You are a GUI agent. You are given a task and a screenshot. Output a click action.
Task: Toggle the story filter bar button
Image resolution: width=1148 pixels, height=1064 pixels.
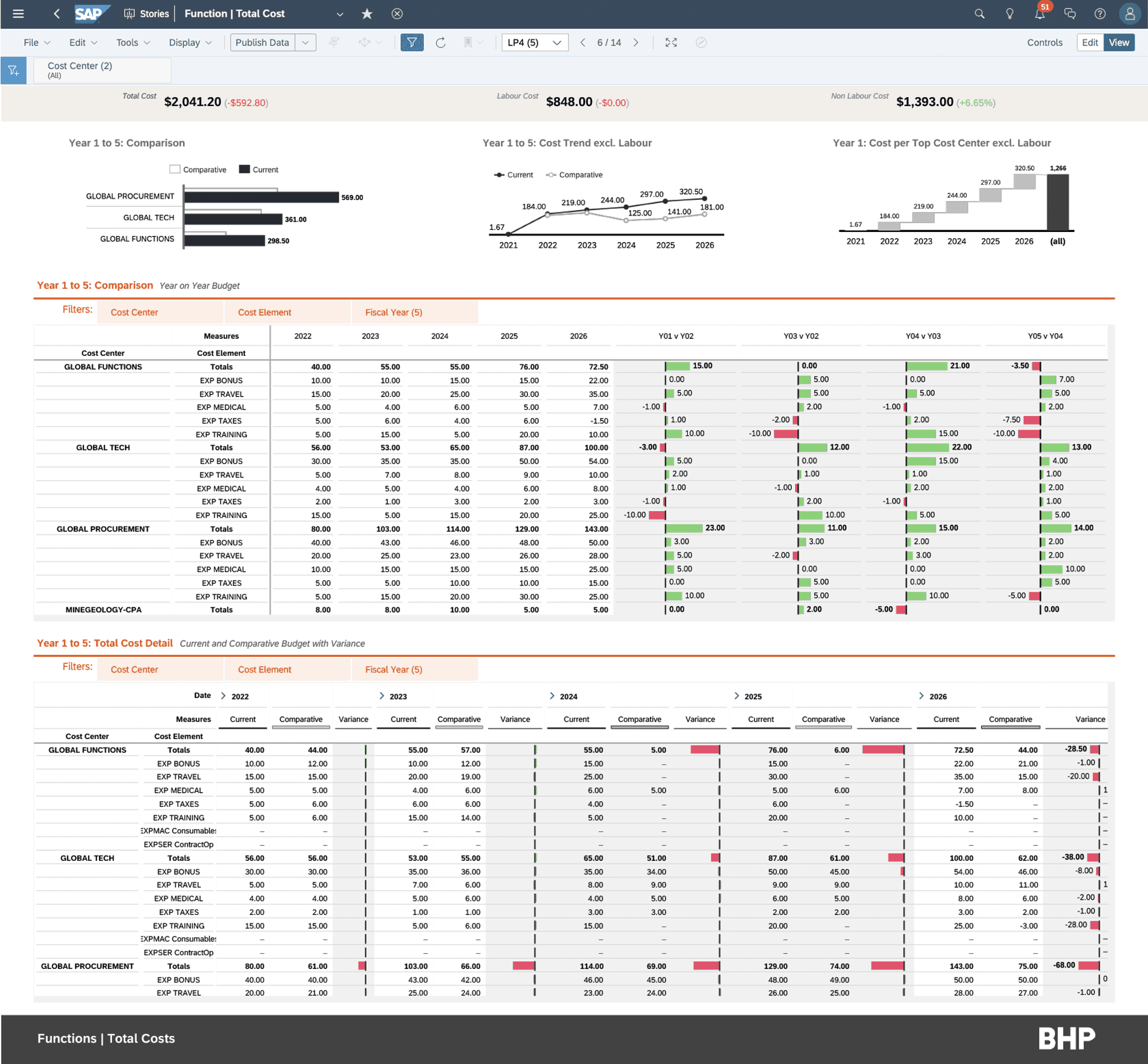point(412,43)
